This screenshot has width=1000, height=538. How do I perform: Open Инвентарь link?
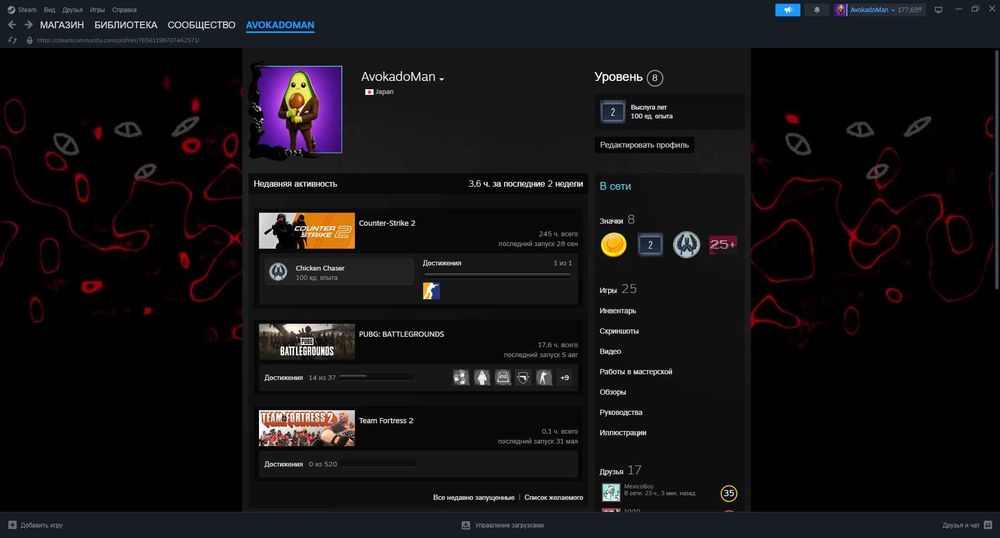click(x=617, y=311)
